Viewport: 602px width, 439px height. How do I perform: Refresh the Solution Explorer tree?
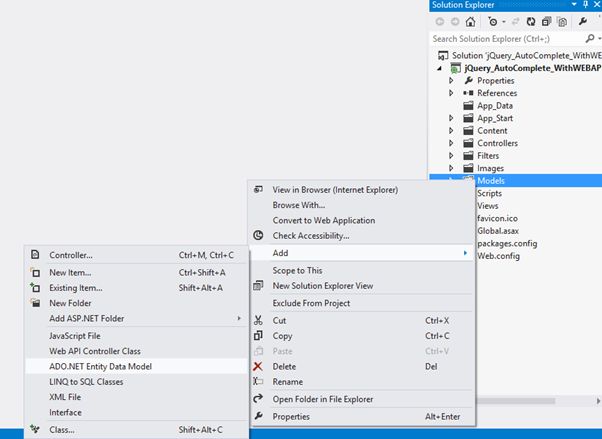pos(531,22)
